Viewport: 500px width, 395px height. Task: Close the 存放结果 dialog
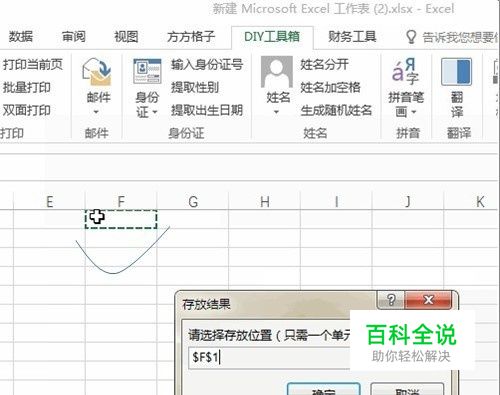(428, 300)
